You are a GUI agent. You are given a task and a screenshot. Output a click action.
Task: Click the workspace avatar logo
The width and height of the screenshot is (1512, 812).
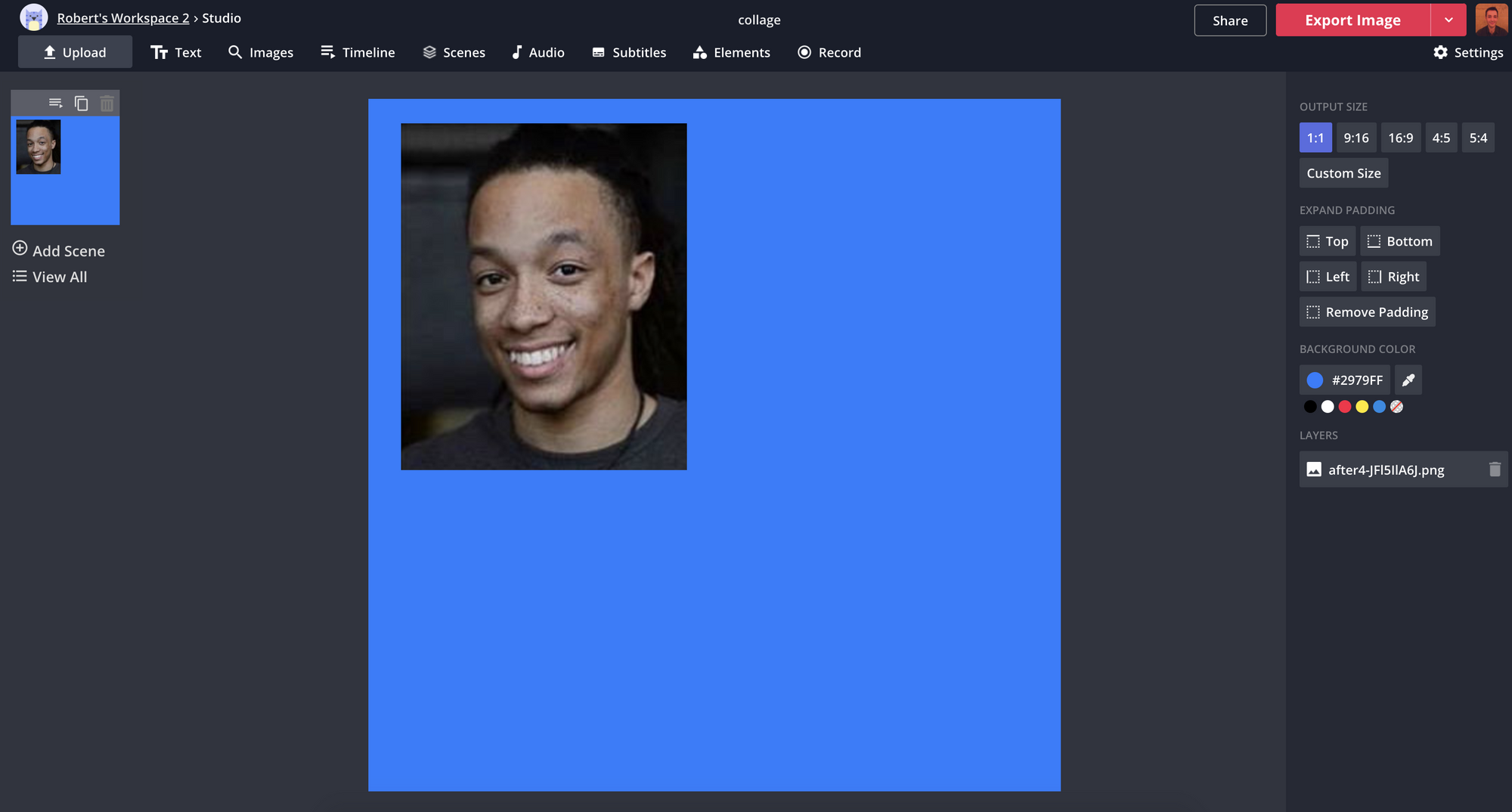33,17
